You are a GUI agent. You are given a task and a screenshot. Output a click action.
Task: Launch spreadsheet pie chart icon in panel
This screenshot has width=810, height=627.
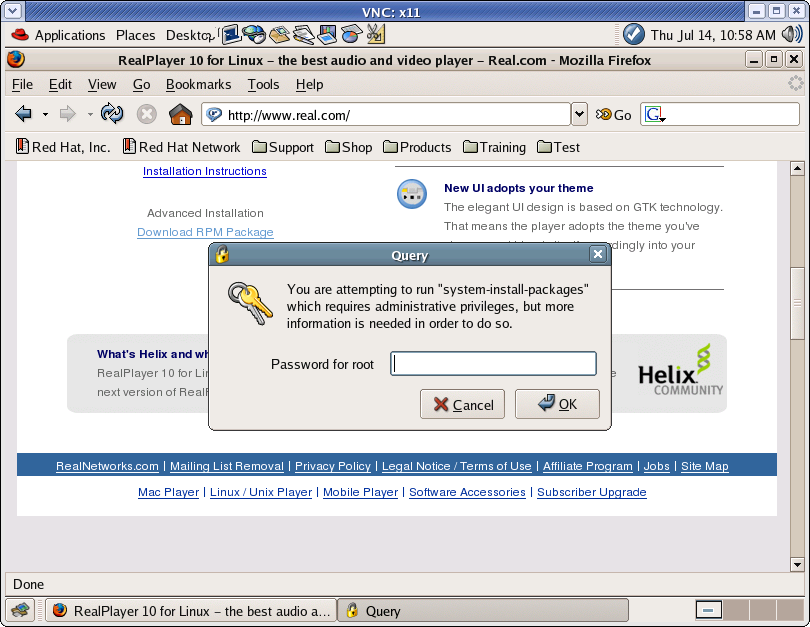point(351,34)
